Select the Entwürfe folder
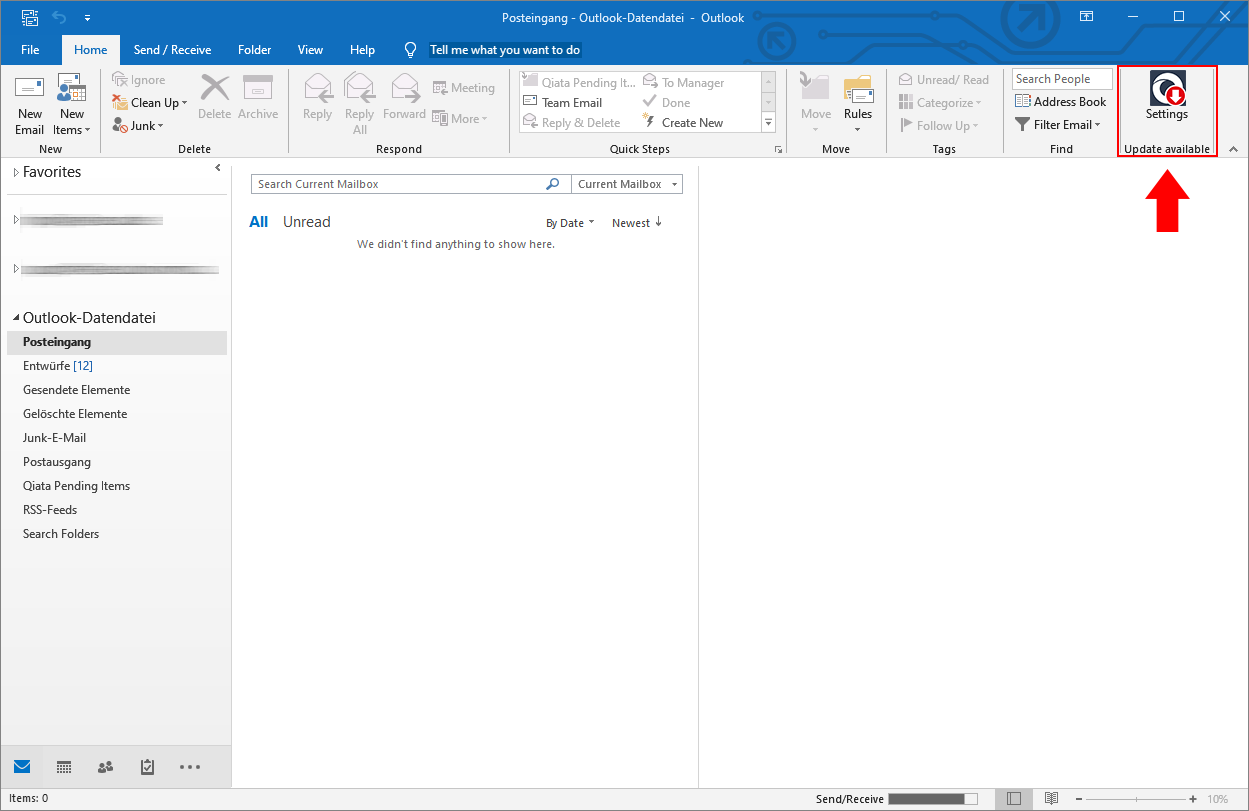The width and height of the screenshot is (1249, 811). point(47,366)
